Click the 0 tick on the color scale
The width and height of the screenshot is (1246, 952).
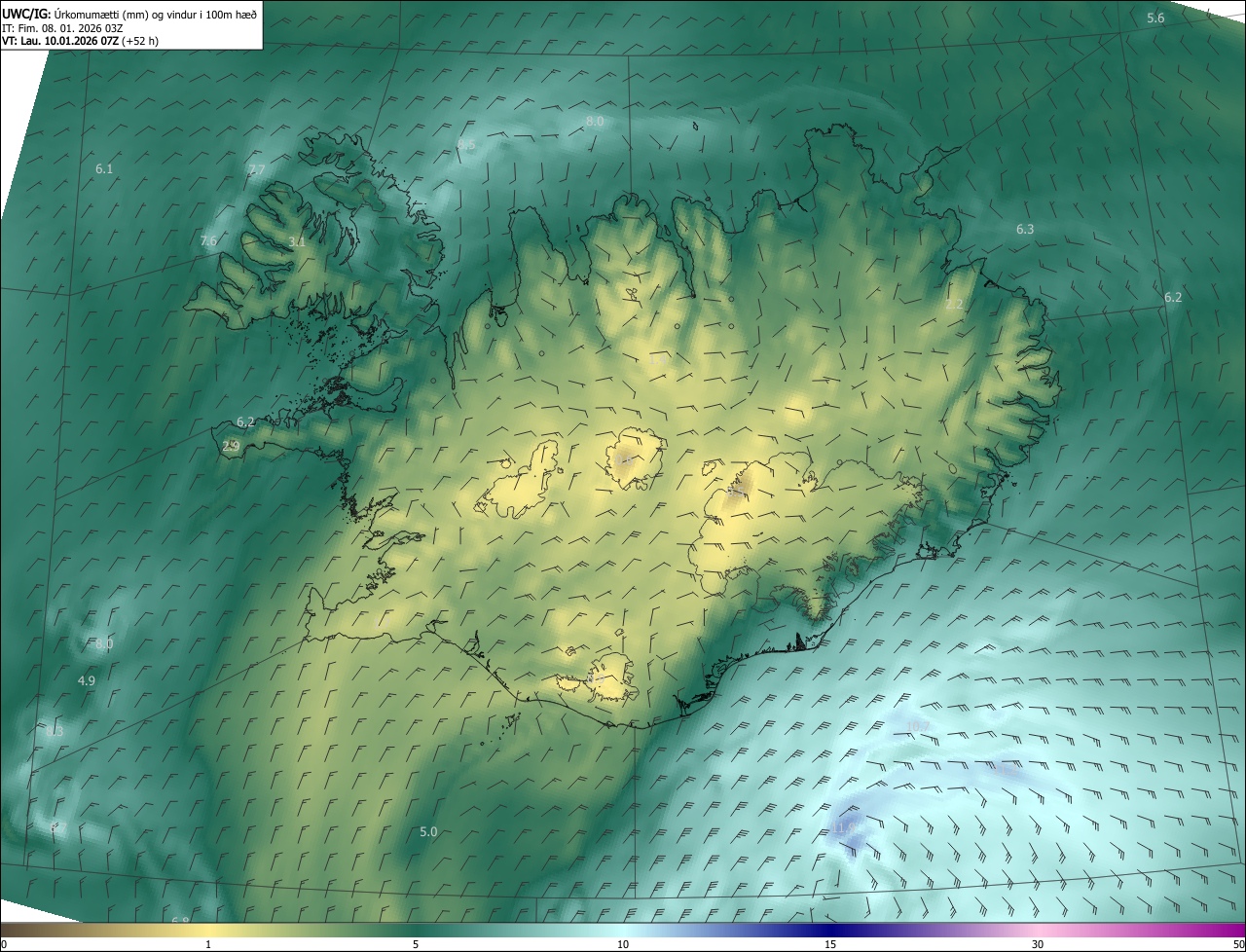click(x=3, y=944)
